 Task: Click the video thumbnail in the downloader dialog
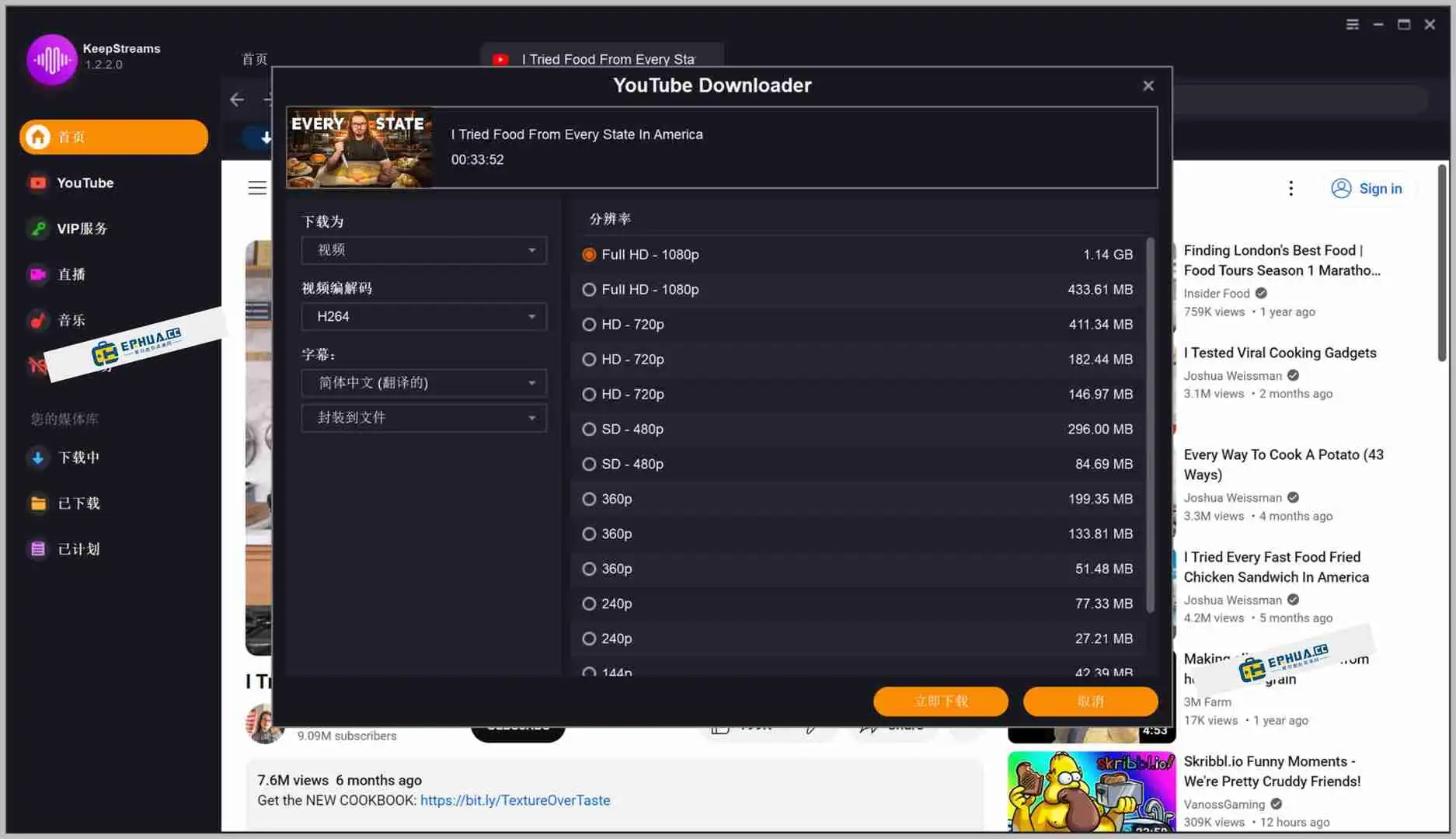coord(360,148)
